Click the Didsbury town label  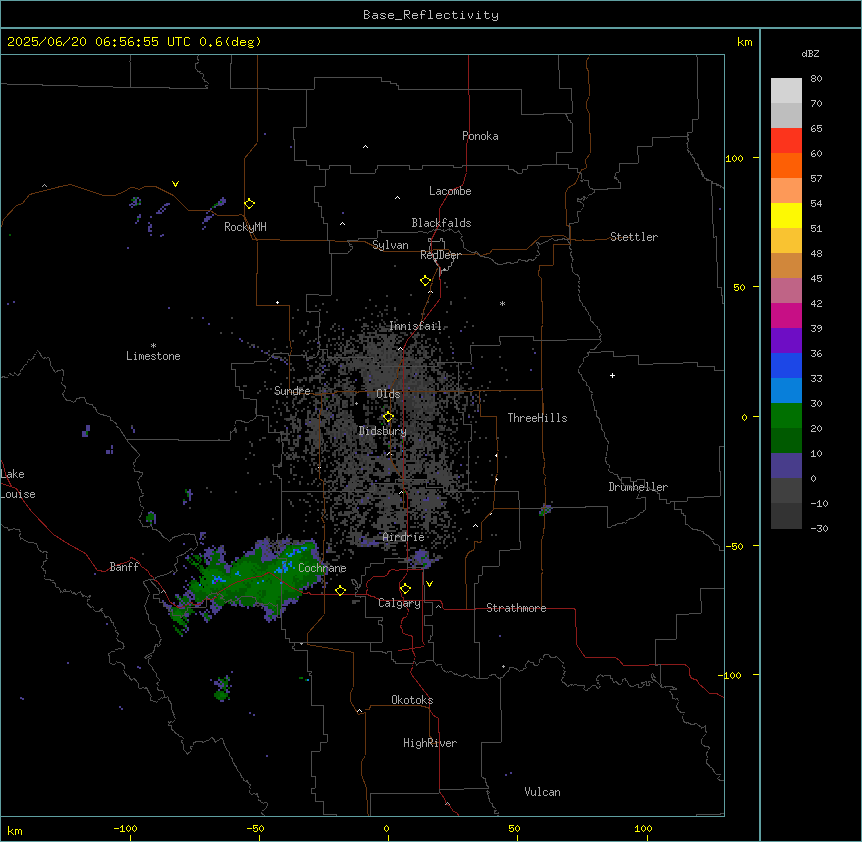[x=382, y=431]
